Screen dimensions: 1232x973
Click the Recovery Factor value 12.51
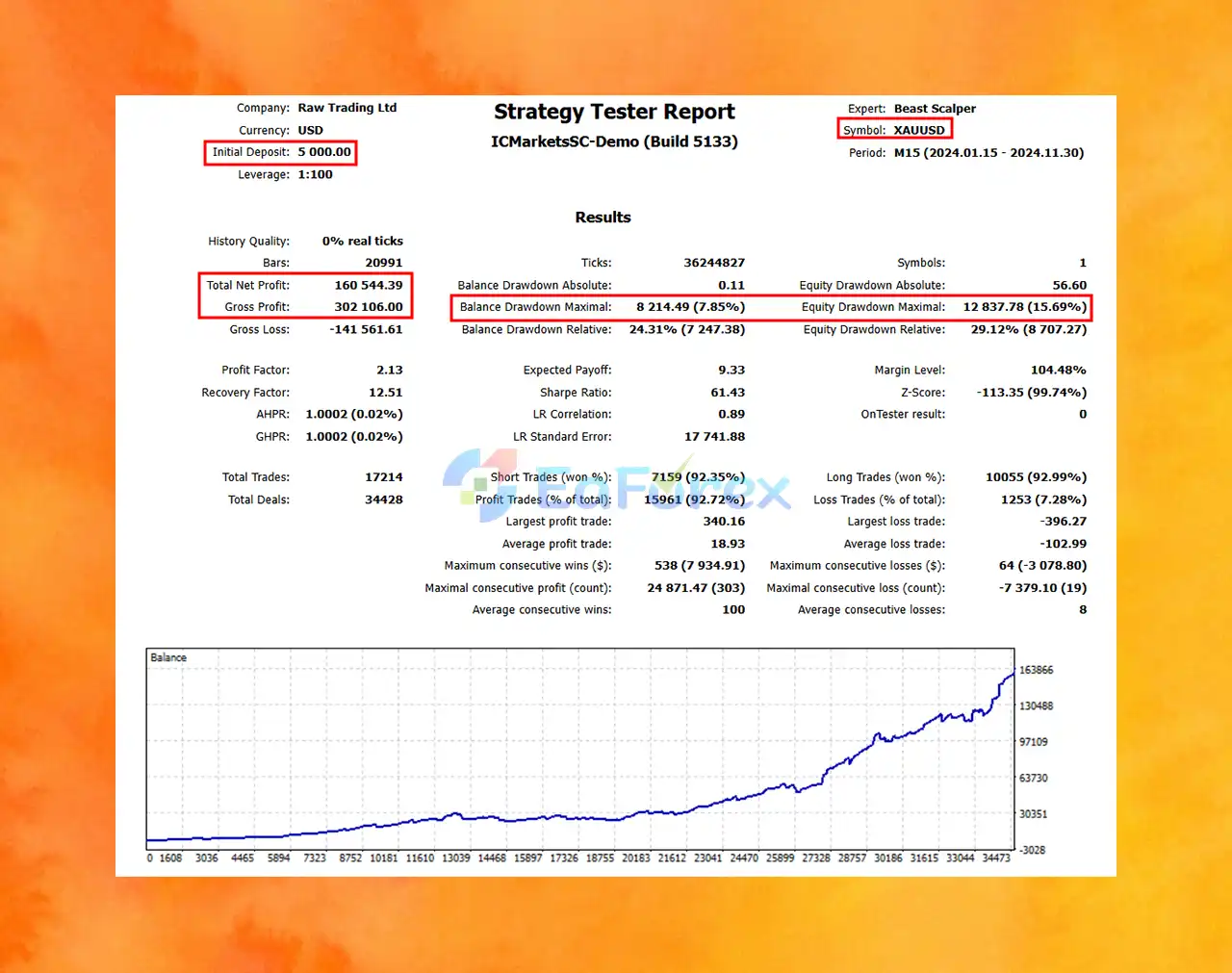[x=386, y=393]
